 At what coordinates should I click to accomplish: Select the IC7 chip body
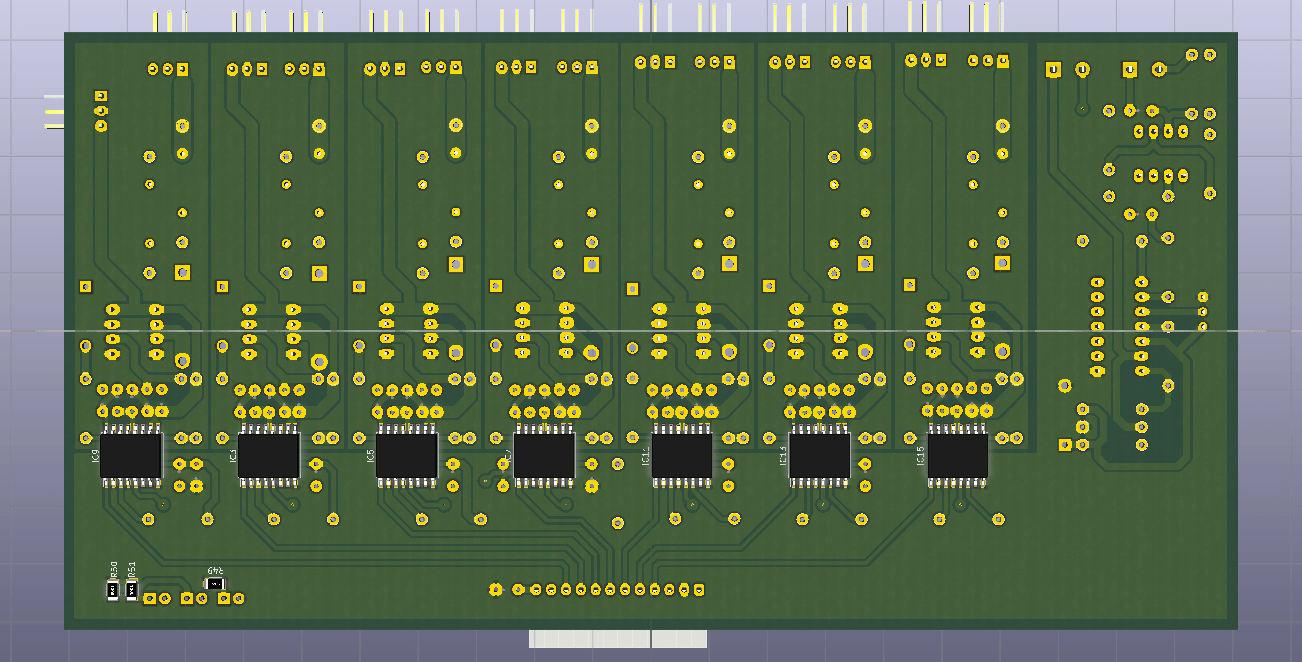pos(544,455)
